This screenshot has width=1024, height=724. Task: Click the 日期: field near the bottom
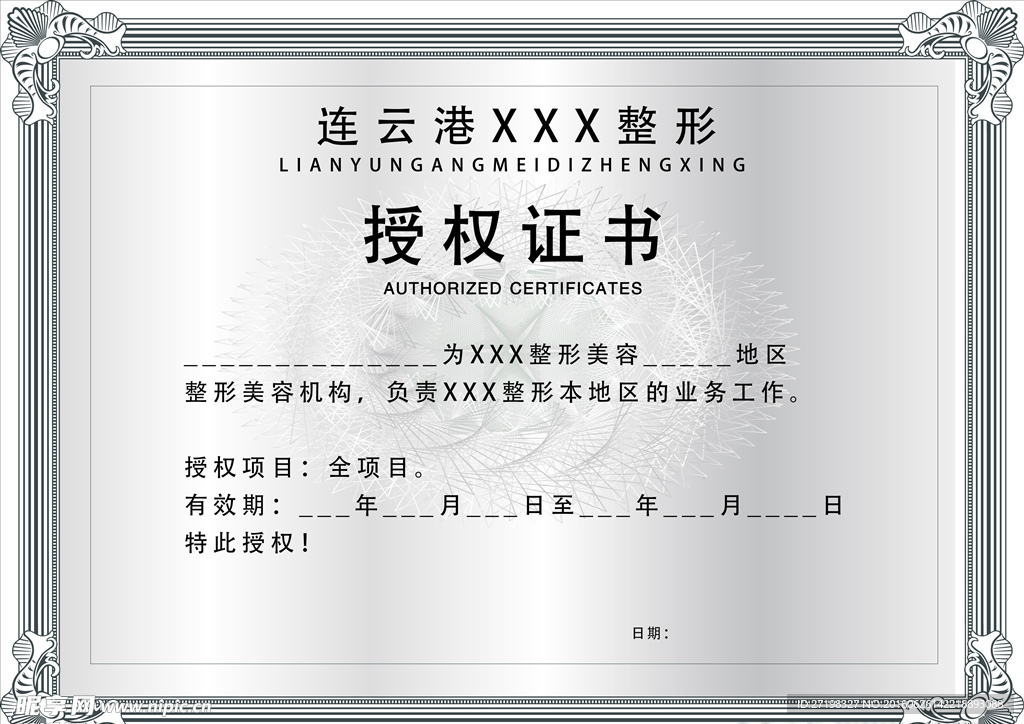click(x=652, y=630)
